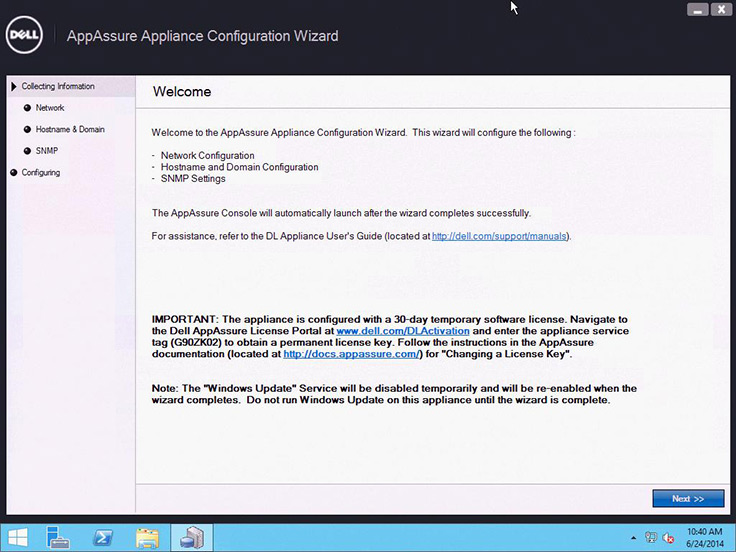This screenshot has height=552, width=736.
Task: Open the www.dell.com/DLActivation link
Action: tap(403, 331)
